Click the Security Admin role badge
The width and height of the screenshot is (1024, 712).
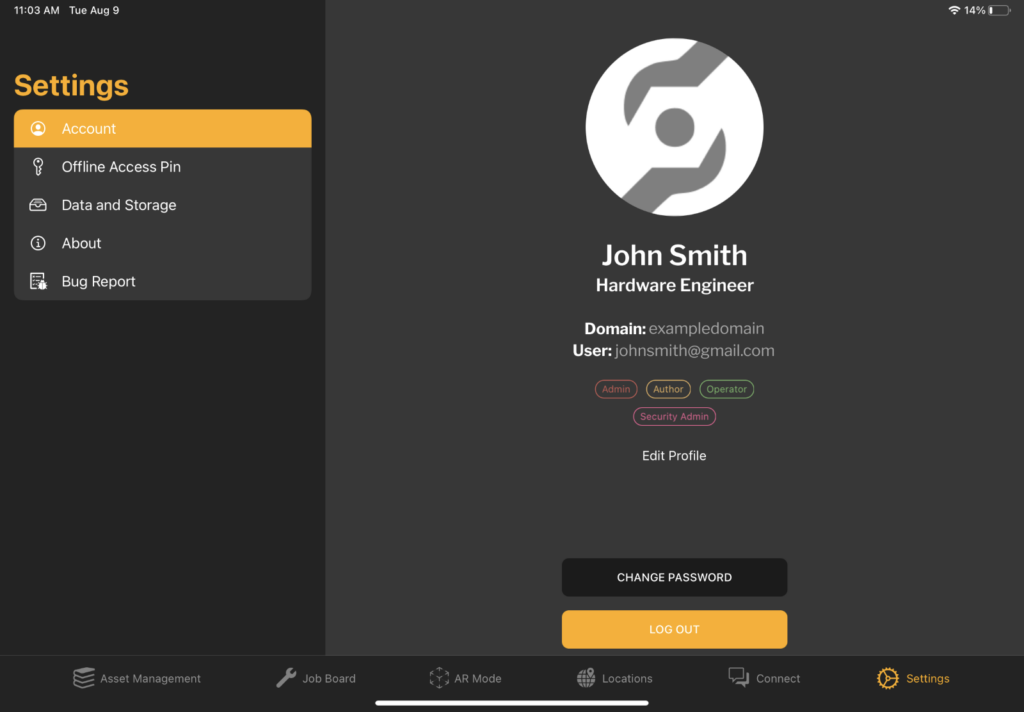click(x=674, y=417)
